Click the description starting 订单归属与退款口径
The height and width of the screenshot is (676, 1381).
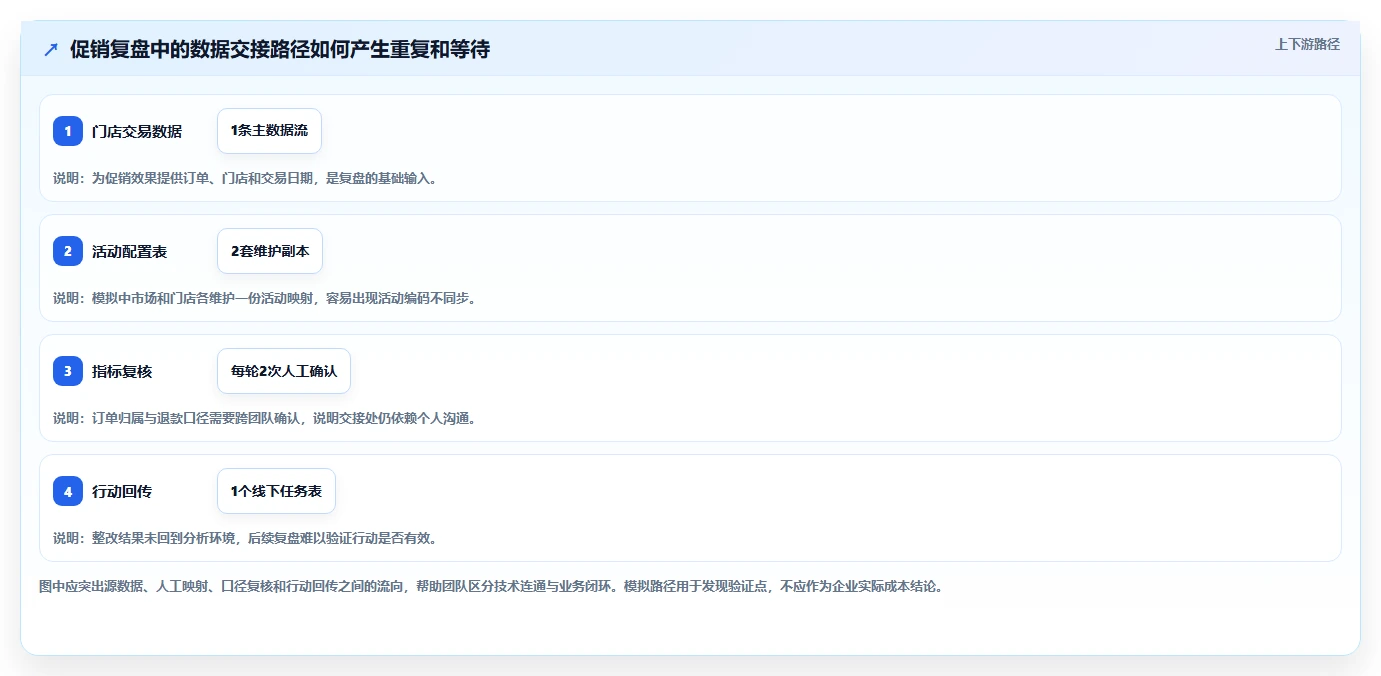[x=264, y=418]
